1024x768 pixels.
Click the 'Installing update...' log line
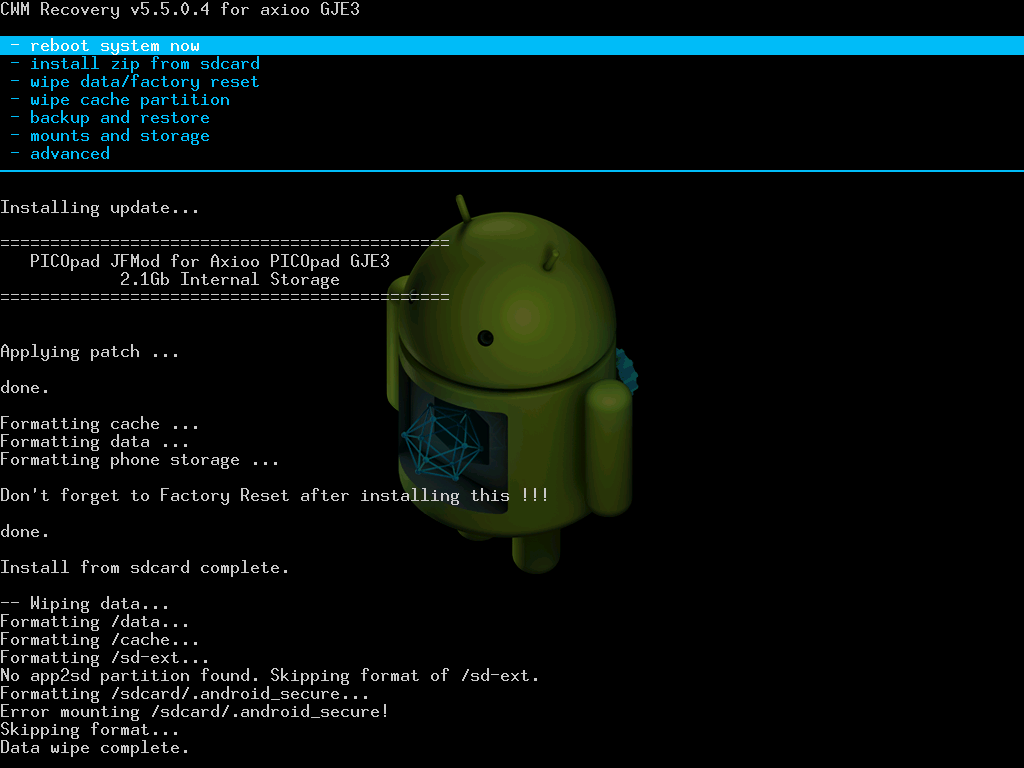99,208
